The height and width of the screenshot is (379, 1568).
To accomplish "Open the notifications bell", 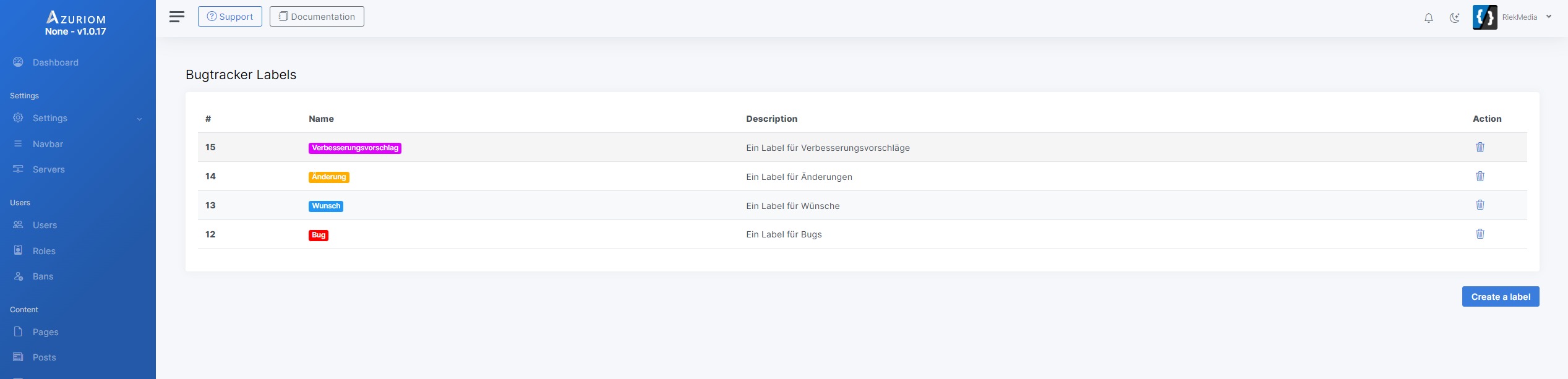I will pyautogui.click(x=1429, y=18).
